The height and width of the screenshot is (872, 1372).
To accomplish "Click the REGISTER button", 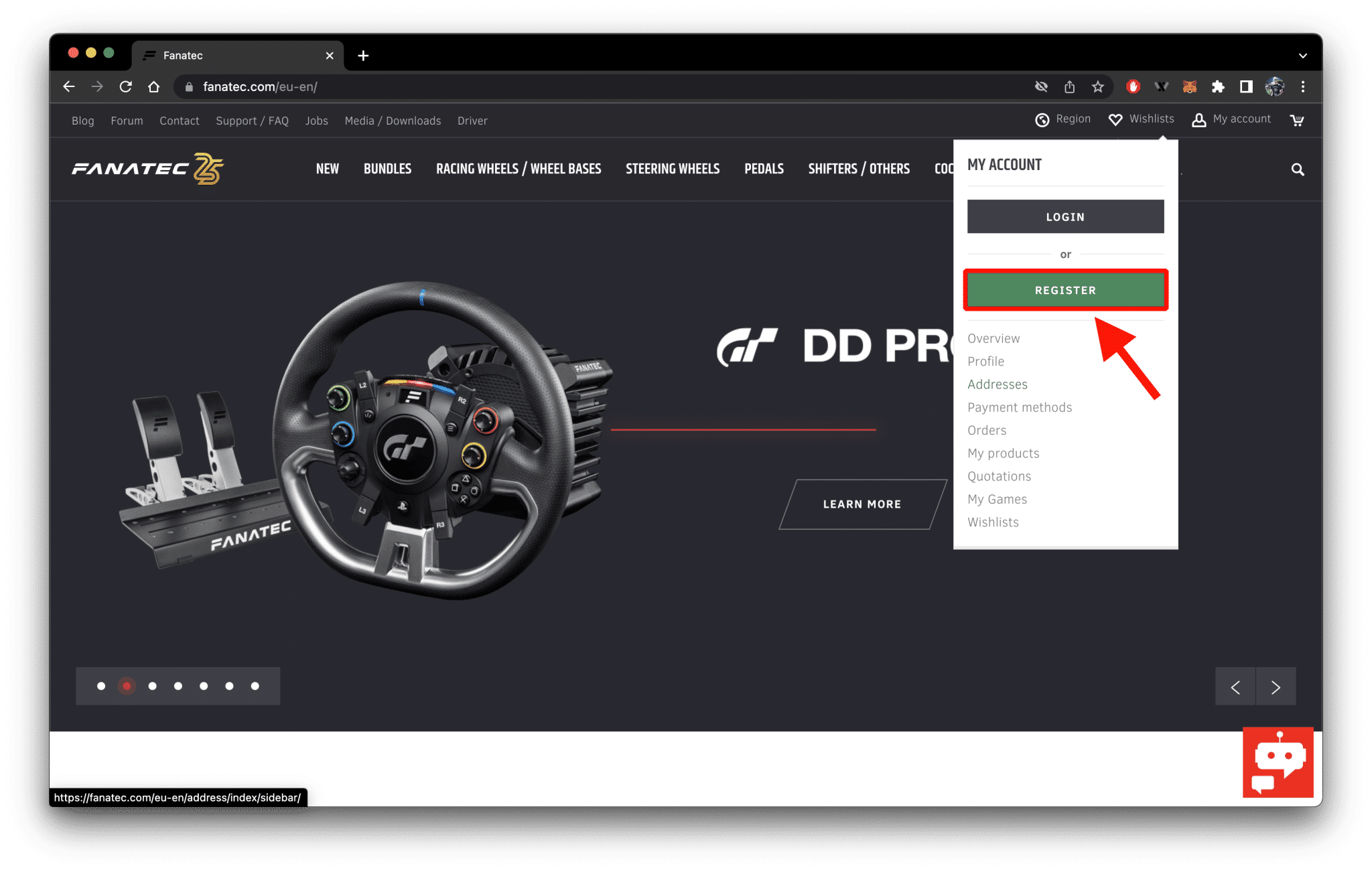I will (1065, 290).
